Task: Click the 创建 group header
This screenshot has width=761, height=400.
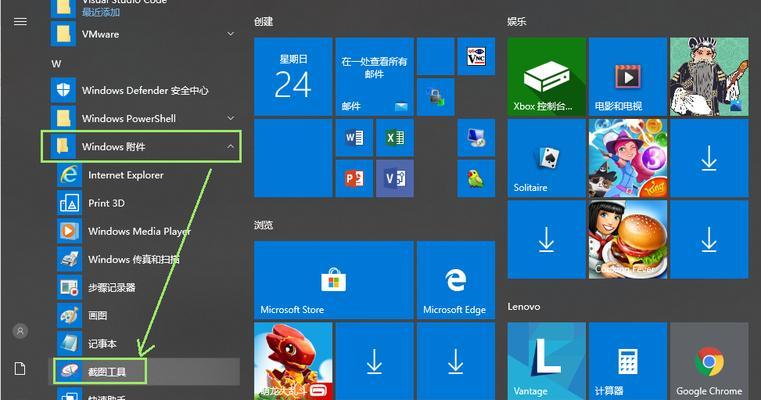Action: click(x=264, y=21)
